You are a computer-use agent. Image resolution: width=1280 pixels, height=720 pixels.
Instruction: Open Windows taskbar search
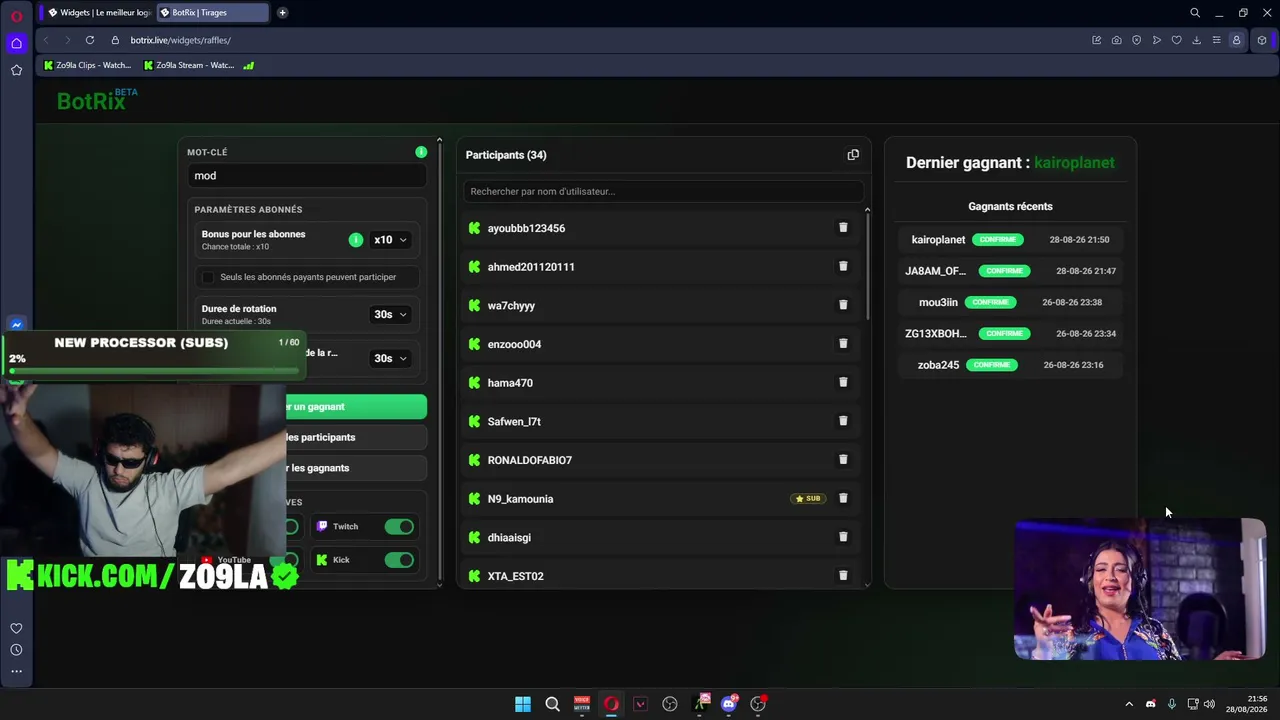coord(552,704)
